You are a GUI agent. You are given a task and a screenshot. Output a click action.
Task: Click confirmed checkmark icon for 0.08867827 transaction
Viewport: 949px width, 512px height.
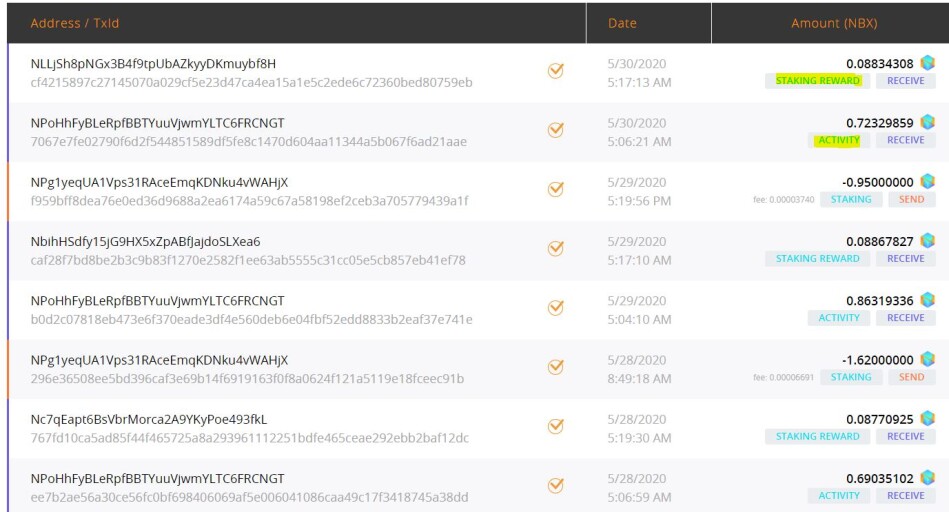(556, 249)
